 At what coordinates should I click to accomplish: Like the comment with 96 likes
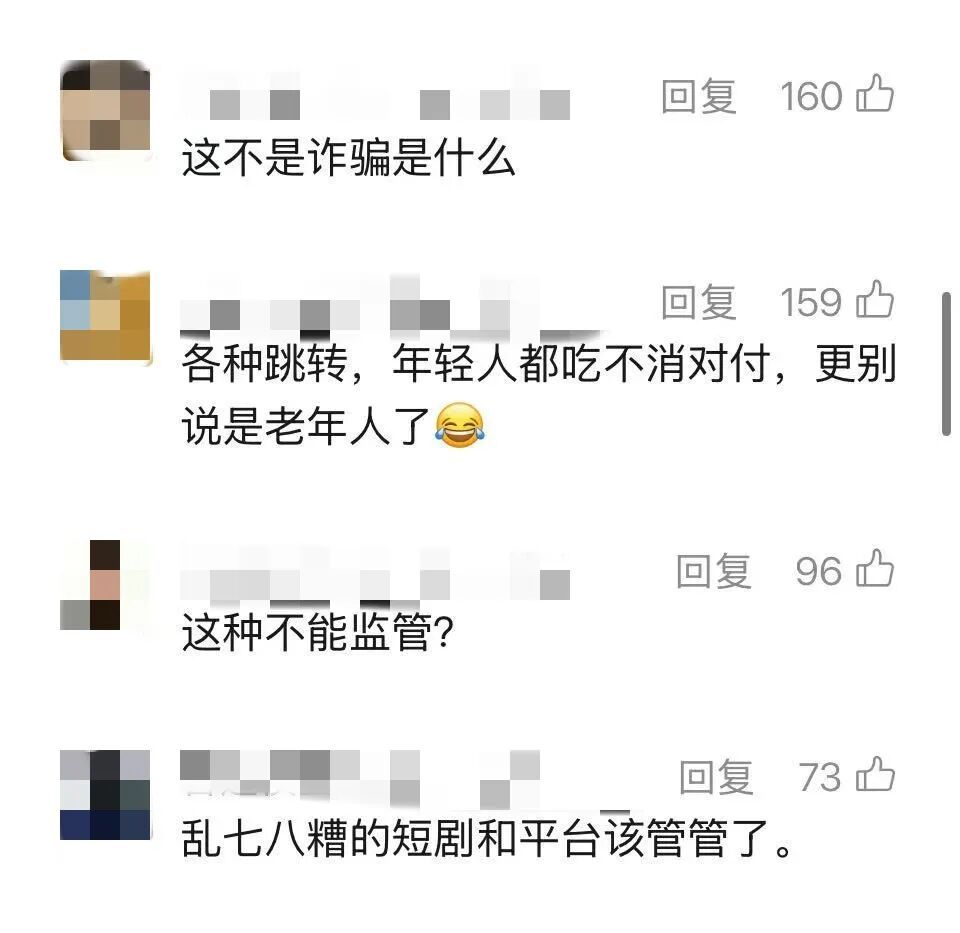click(x=875, y=569)
